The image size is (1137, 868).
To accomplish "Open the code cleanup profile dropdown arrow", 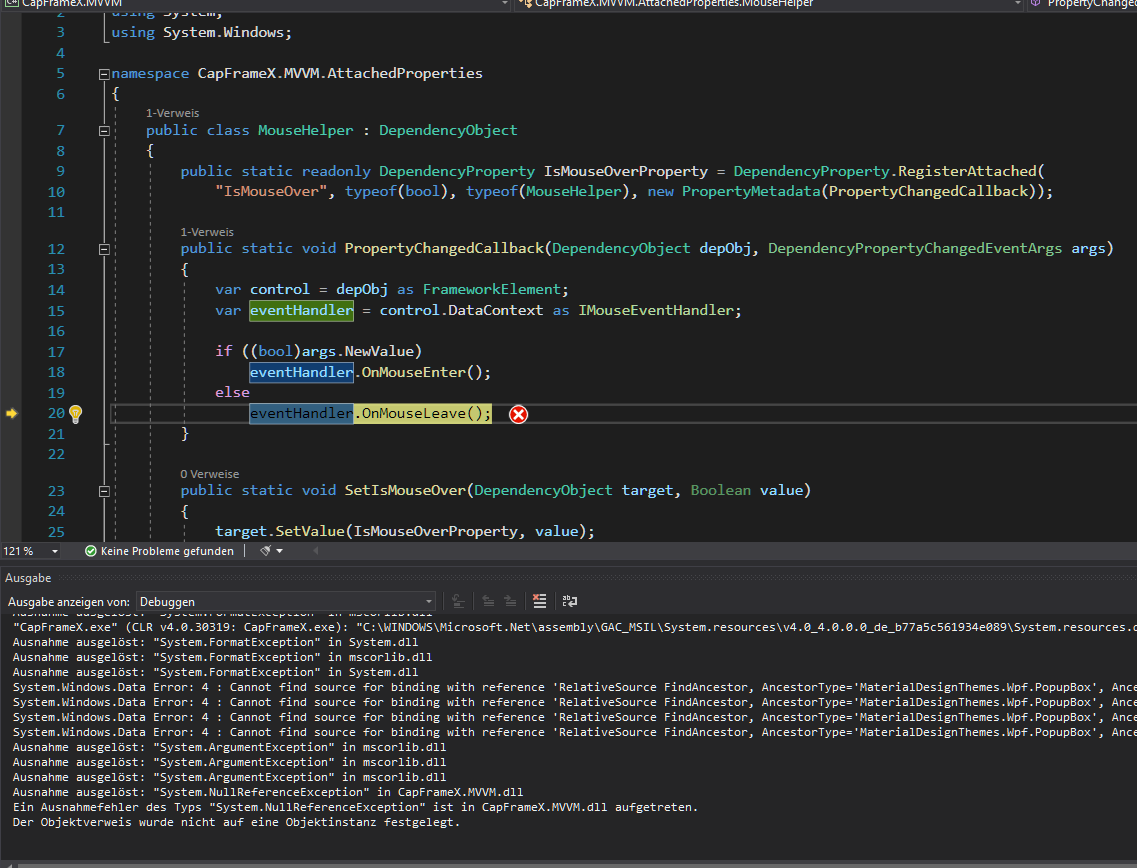I will tap(280, 551).
